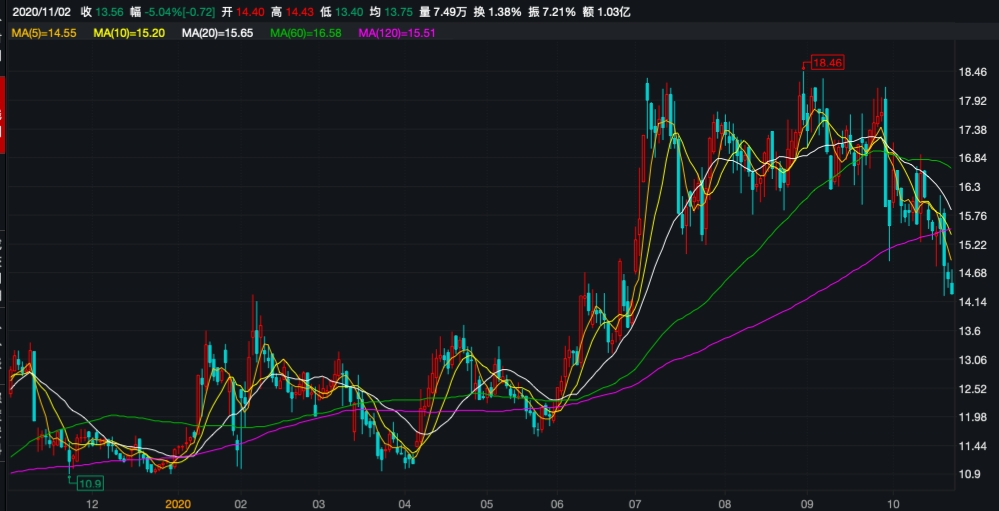This screenshot has height=511, width=999.
Task: Select the 2020 year label on time axis
Action: tap(178, 503)
